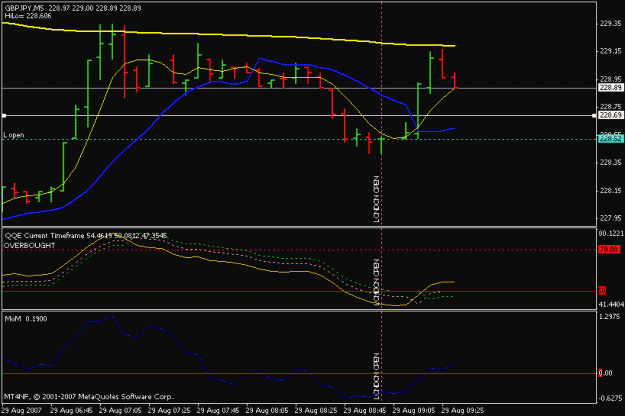Select the red 50 level tag

[x=602, y=291]
